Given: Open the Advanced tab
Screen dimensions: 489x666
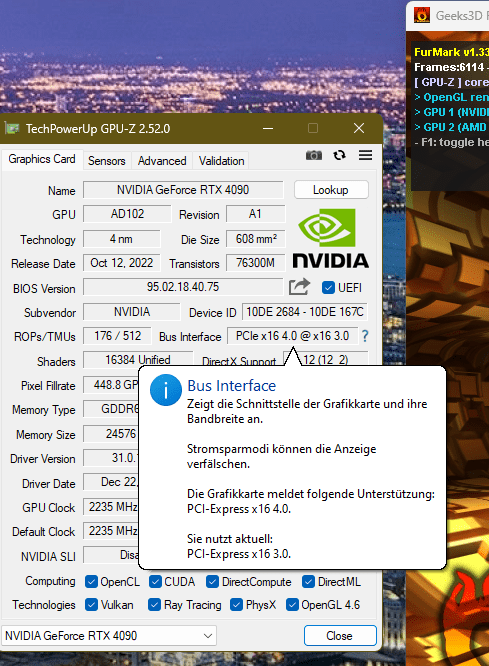Looking at the screenshot, I should pyautogui.click(x=162, y=161).
